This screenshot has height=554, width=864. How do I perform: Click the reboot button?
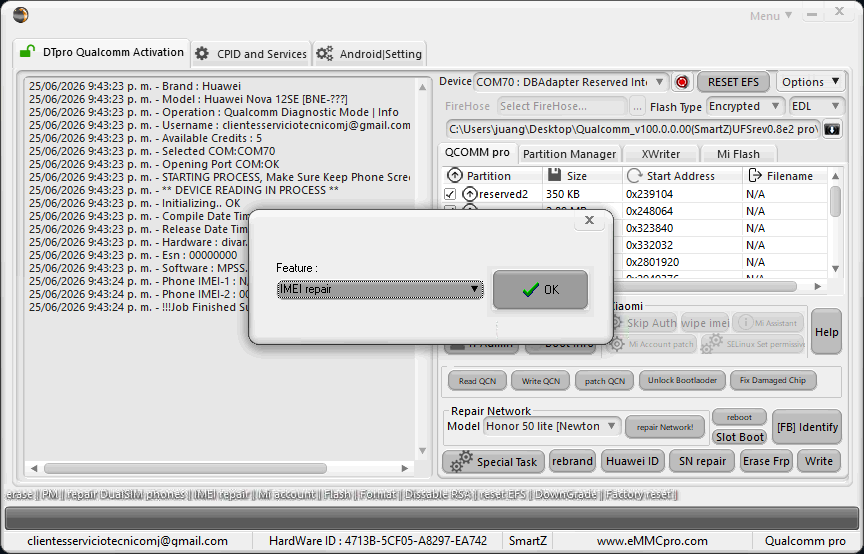pos(739,417)
